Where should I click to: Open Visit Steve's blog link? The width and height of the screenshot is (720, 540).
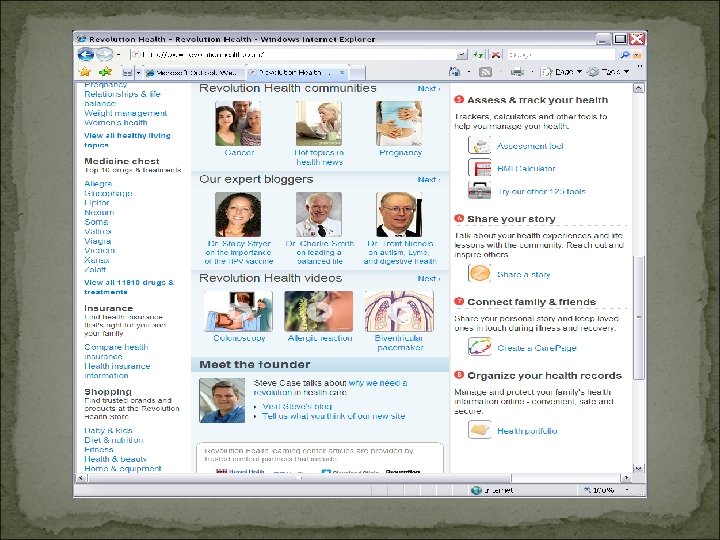[x=297, y=406]
